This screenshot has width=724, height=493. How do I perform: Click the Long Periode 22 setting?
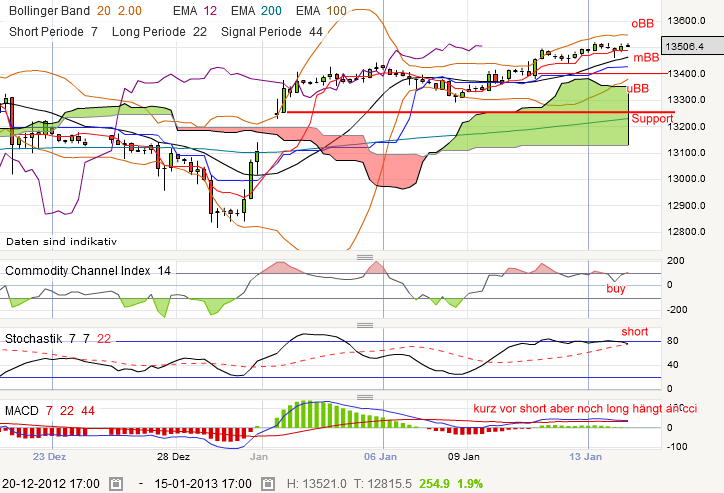coord(159,32)
